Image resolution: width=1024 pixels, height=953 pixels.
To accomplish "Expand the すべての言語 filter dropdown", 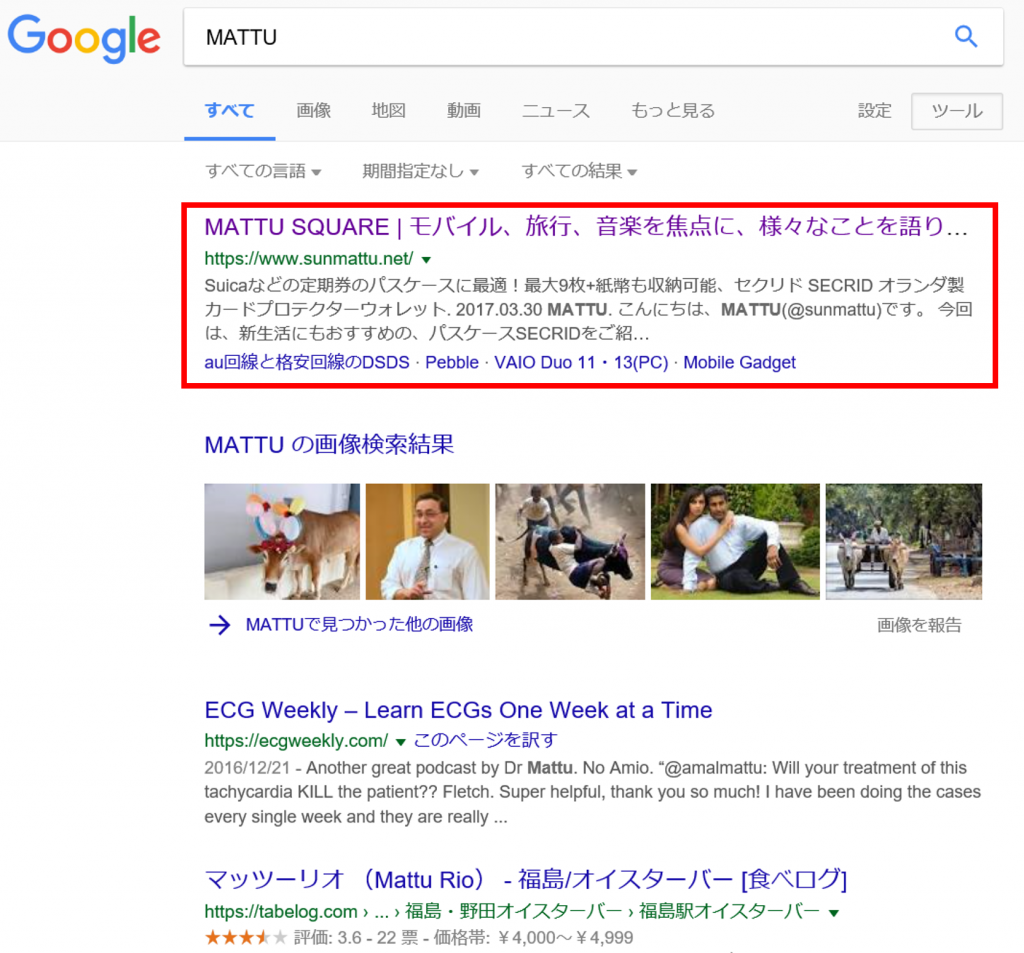I will (x=263, y=171).
